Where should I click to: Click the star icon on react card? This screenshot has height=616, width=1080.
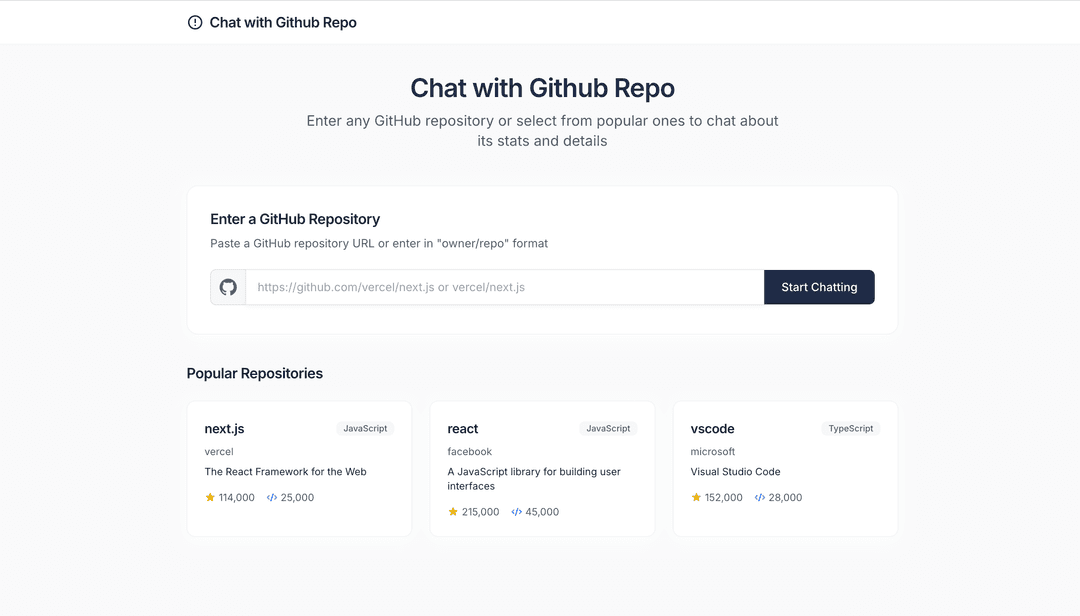[x=453, y=511]
